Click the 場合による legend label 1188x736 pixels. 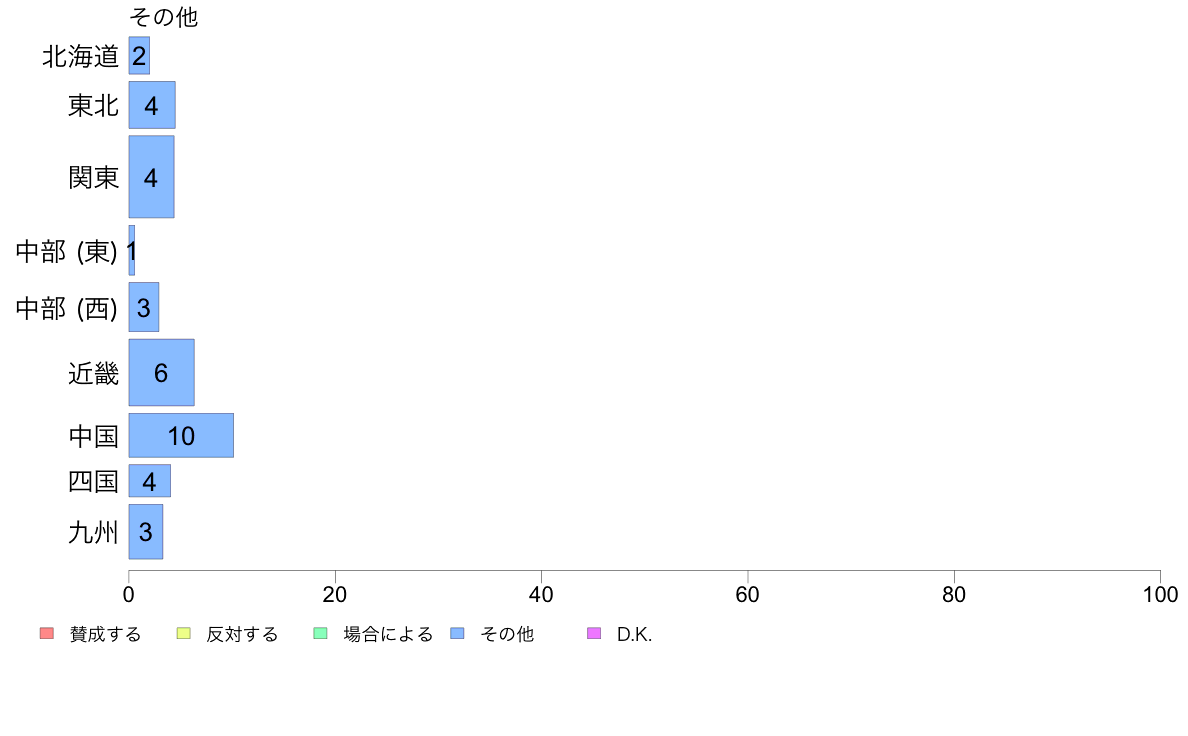388,634
